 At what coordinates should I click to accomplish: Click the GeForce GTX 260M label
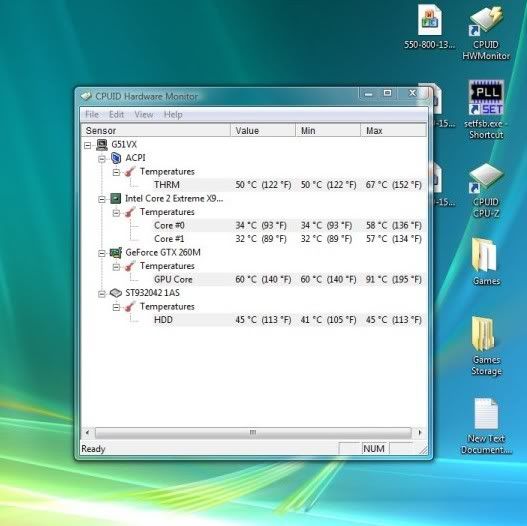tap(163, 252)
